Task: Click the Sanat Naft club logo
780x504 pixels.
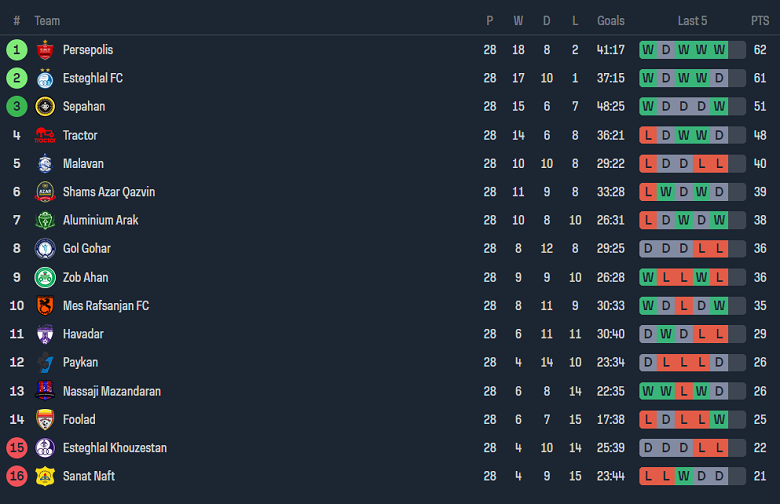Action: click(x=45, y=476)
